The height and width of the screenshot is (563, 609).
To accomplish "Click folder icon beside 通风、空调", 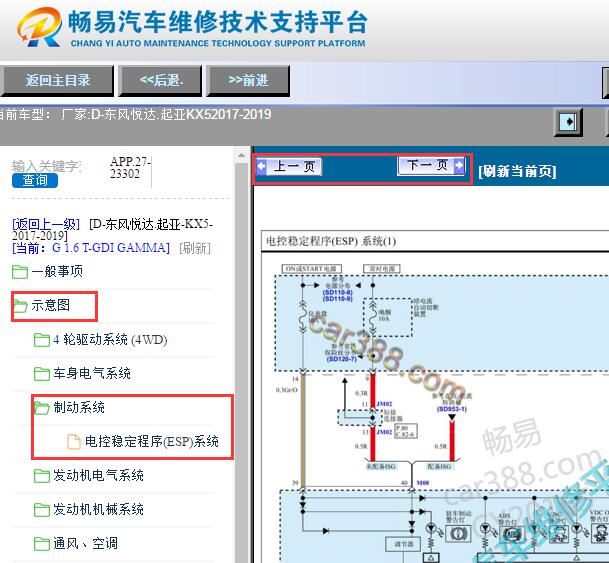I will [42, 544].
